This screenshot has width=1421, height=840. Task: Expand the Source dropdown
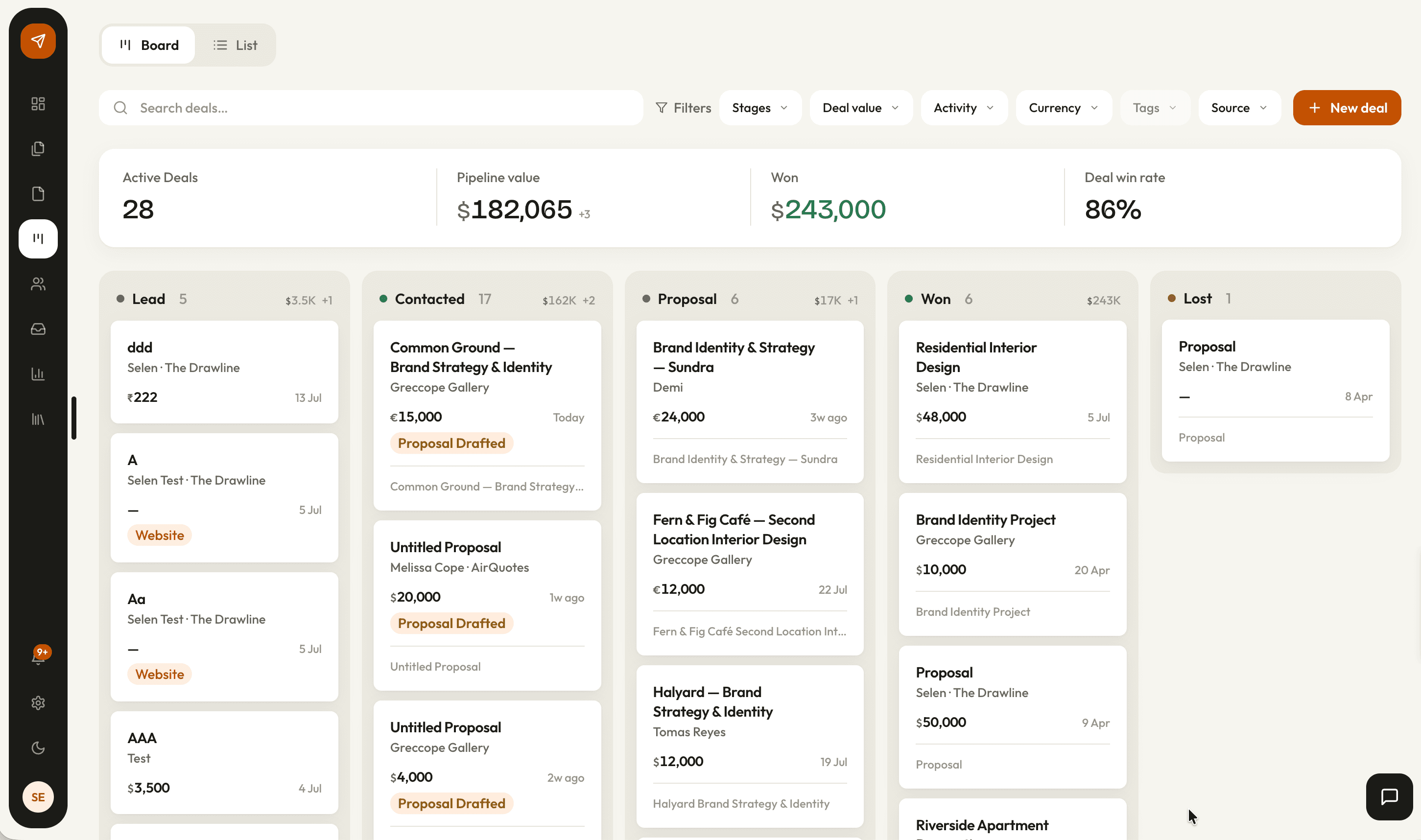pyautogui.click(x=1239, y=108)
